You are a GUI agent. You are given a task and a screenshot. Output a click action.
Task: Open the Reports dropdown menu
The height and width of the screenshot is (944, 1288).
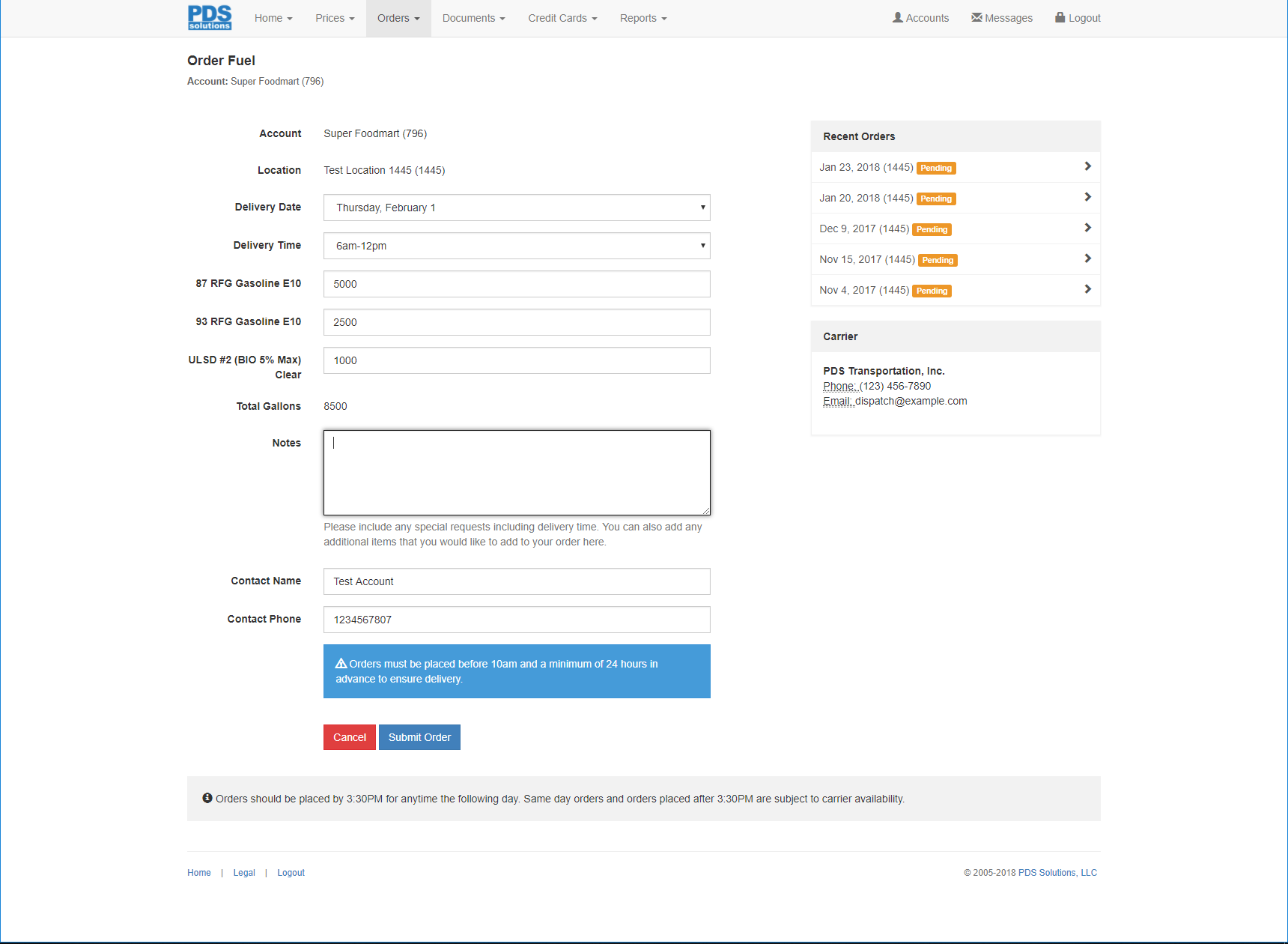click(x=643, y=18)
